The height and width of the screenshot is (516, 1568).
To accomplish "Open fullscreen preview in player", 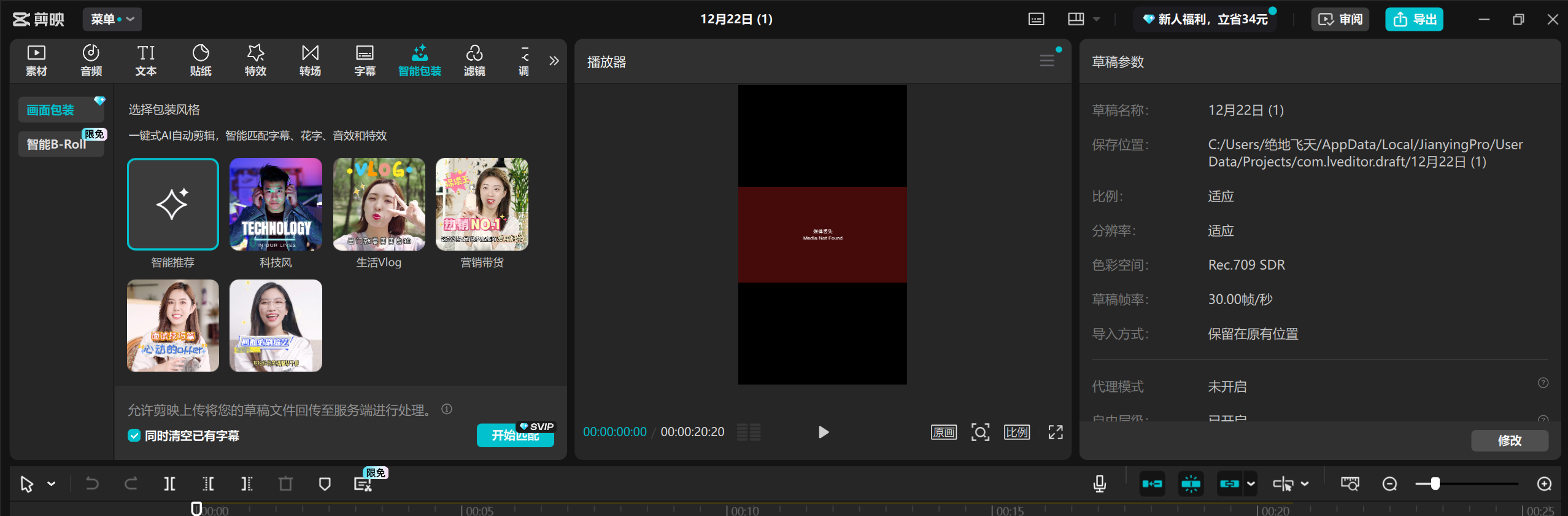I will point(1055,432).
